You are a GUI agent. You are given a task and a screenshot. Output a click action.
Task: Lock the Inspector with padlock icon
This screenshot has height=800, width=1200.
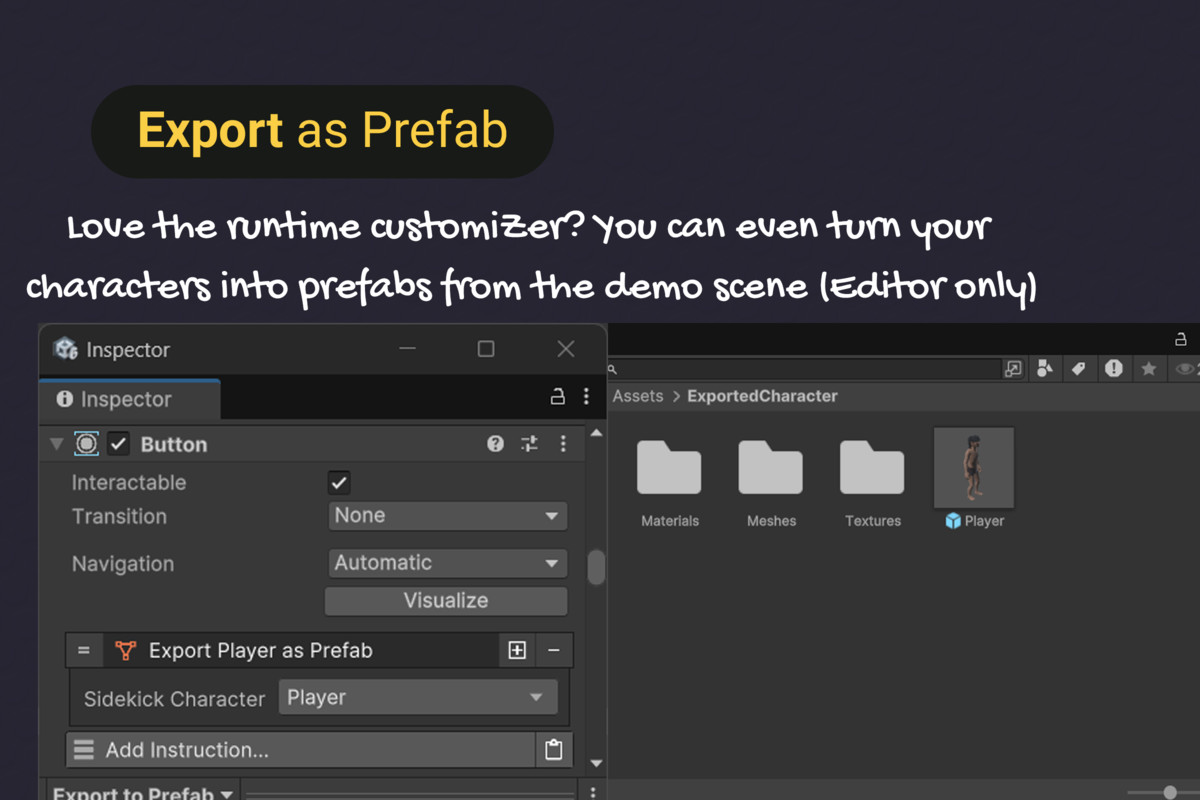(x=557, y=396)
